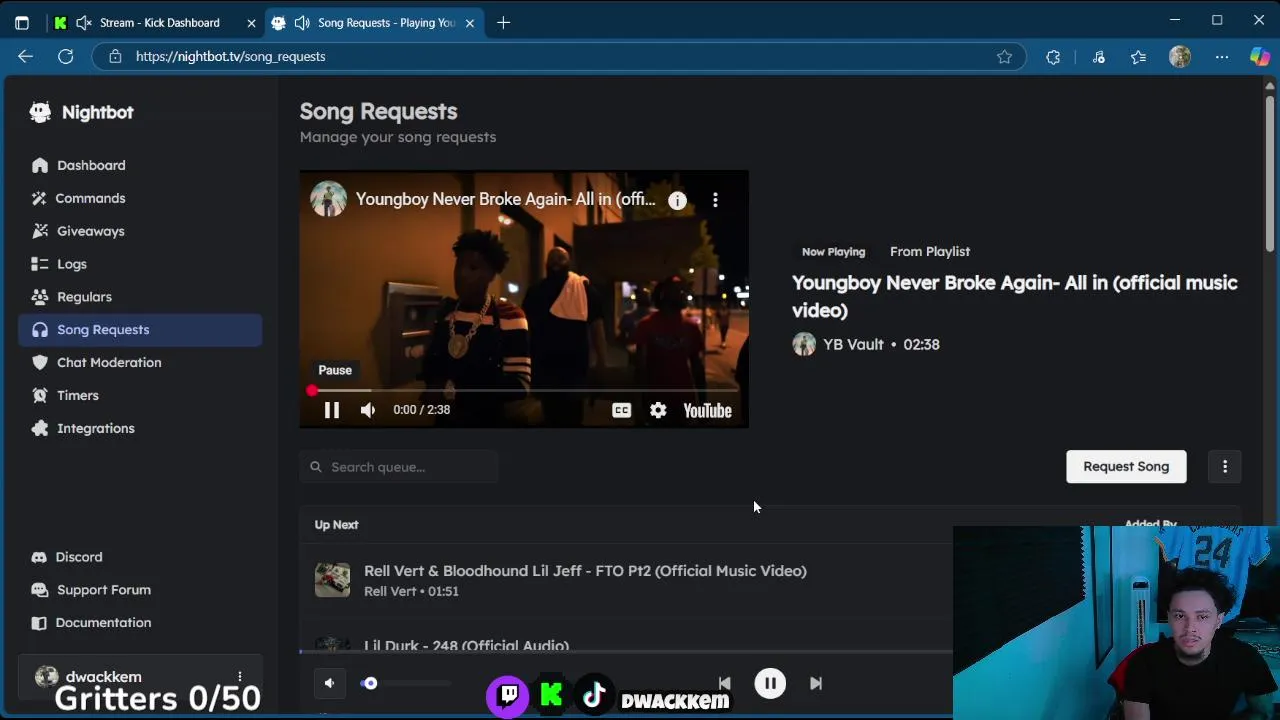Open the Favorites hub

1138,57
